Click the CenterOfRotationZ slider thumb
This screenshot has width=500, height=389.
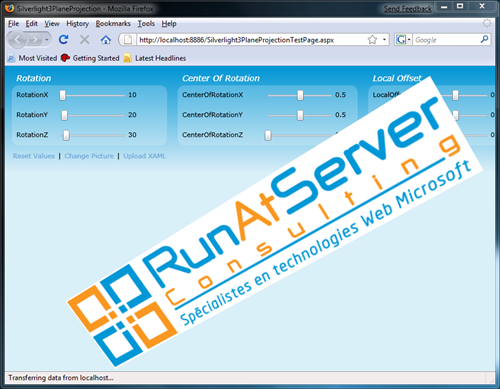268,135
